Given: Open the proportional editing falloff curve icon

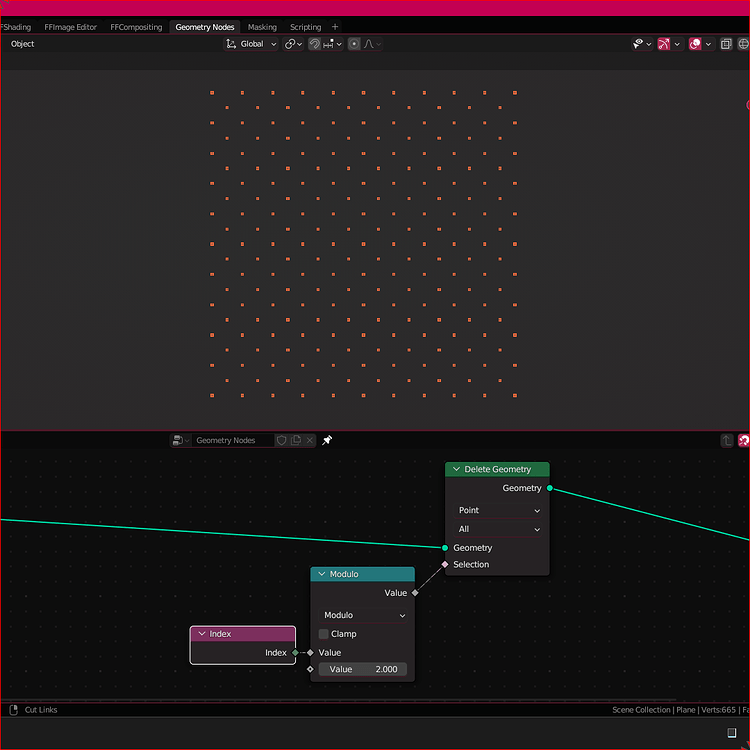Looking at the screenshot, I should (x=368, y=44).
